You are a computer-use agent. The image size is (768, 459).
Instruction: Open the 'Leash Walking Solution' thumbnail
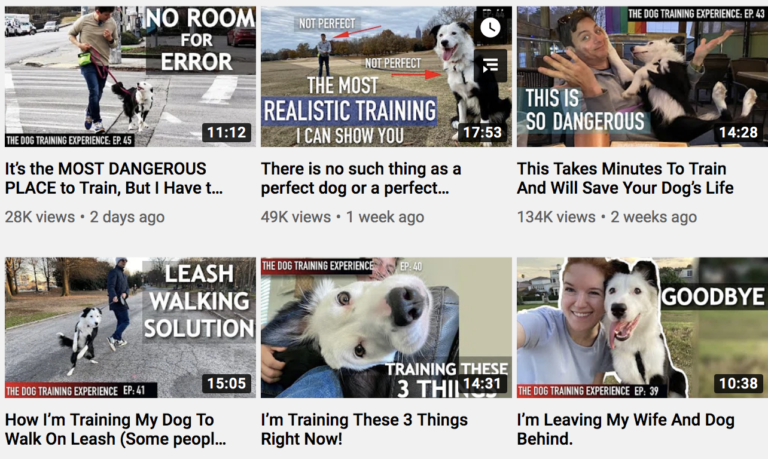[x=130, y=328]
